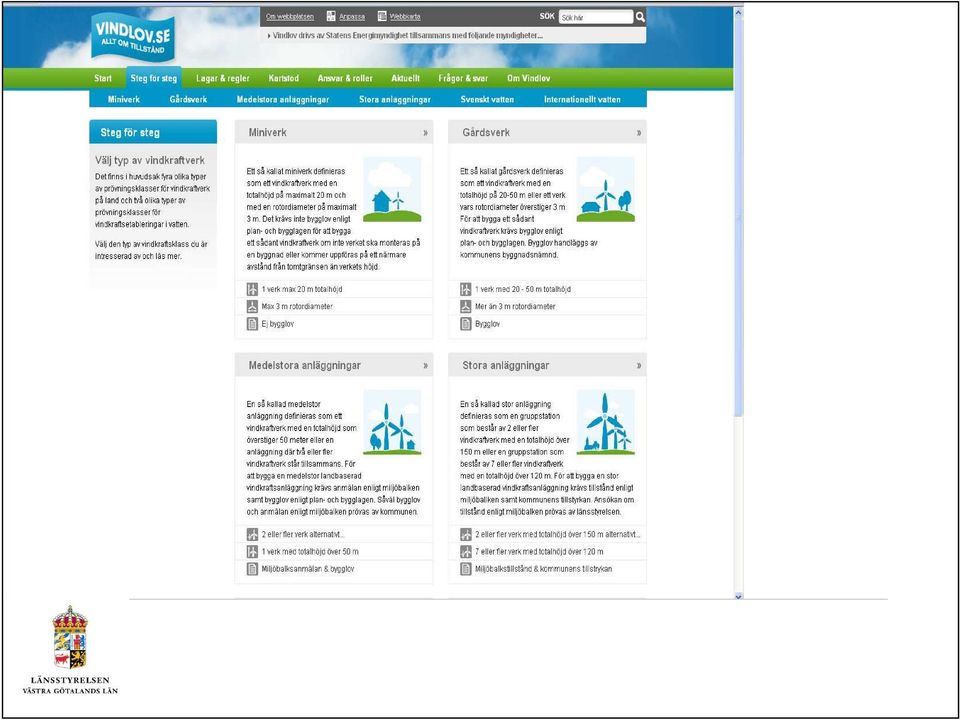Click the '1 verk med totalhöjd över 50 m' text
Screen dimensions: 960x720
310,552
